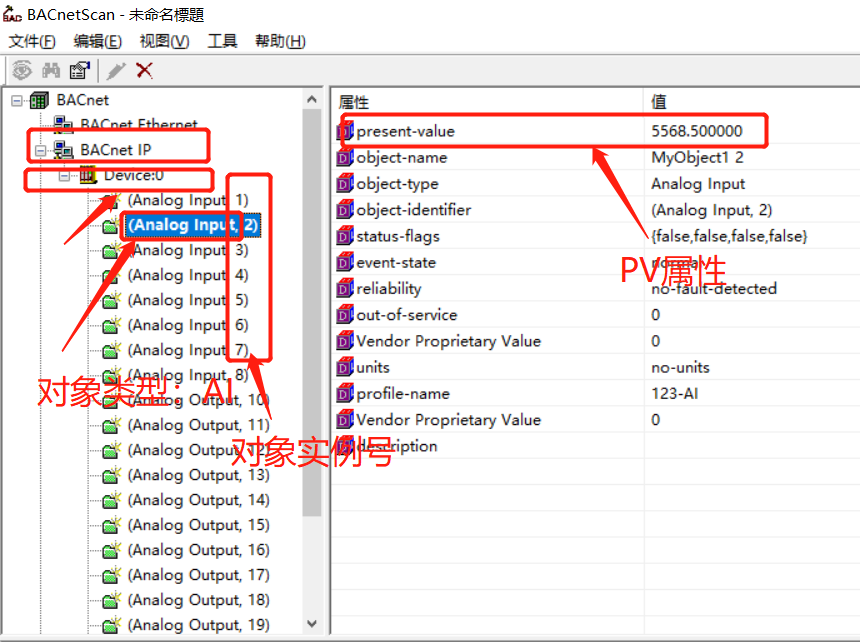Screen dimensions: 860x642
Task: Click the binoculars find toolbar icon
Action: (52, 70)
